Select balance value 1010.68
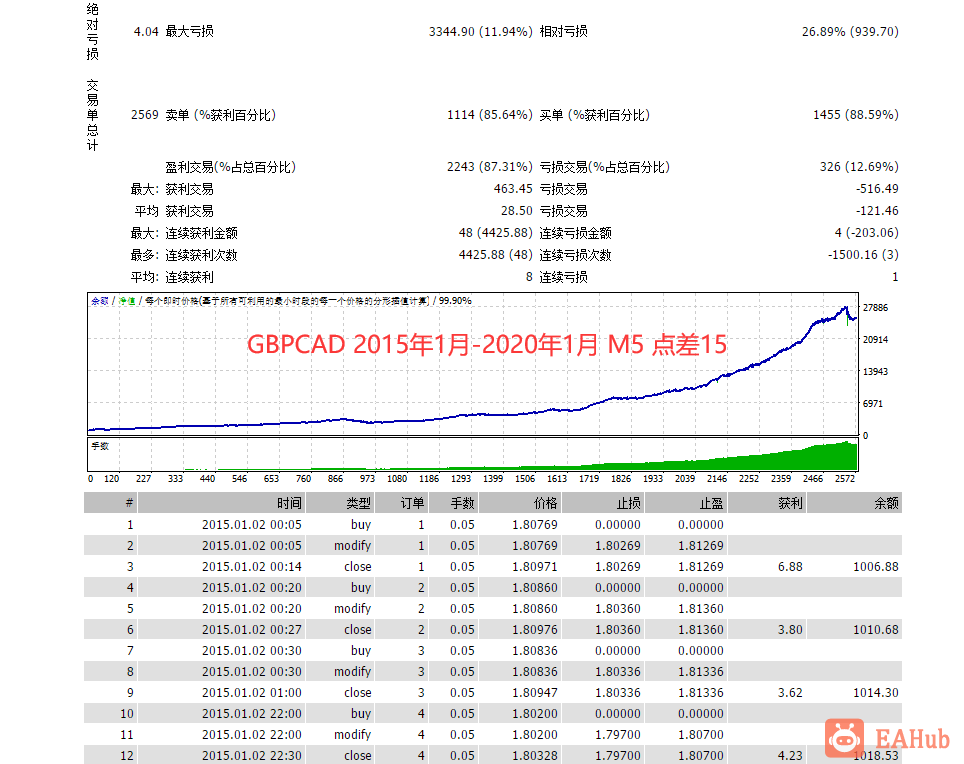 pos(876,629)
